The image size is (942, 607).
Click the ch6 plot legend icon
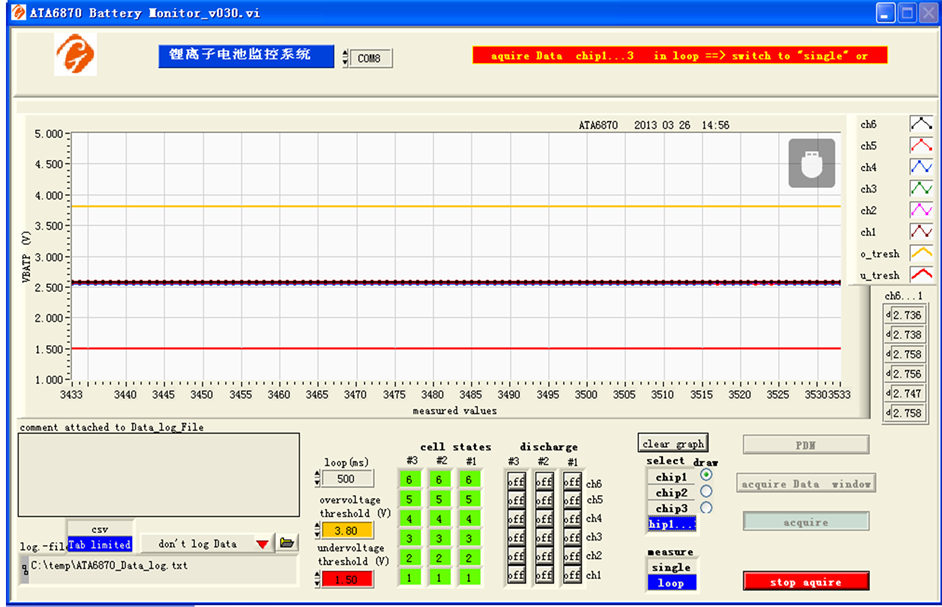(921, 124)
